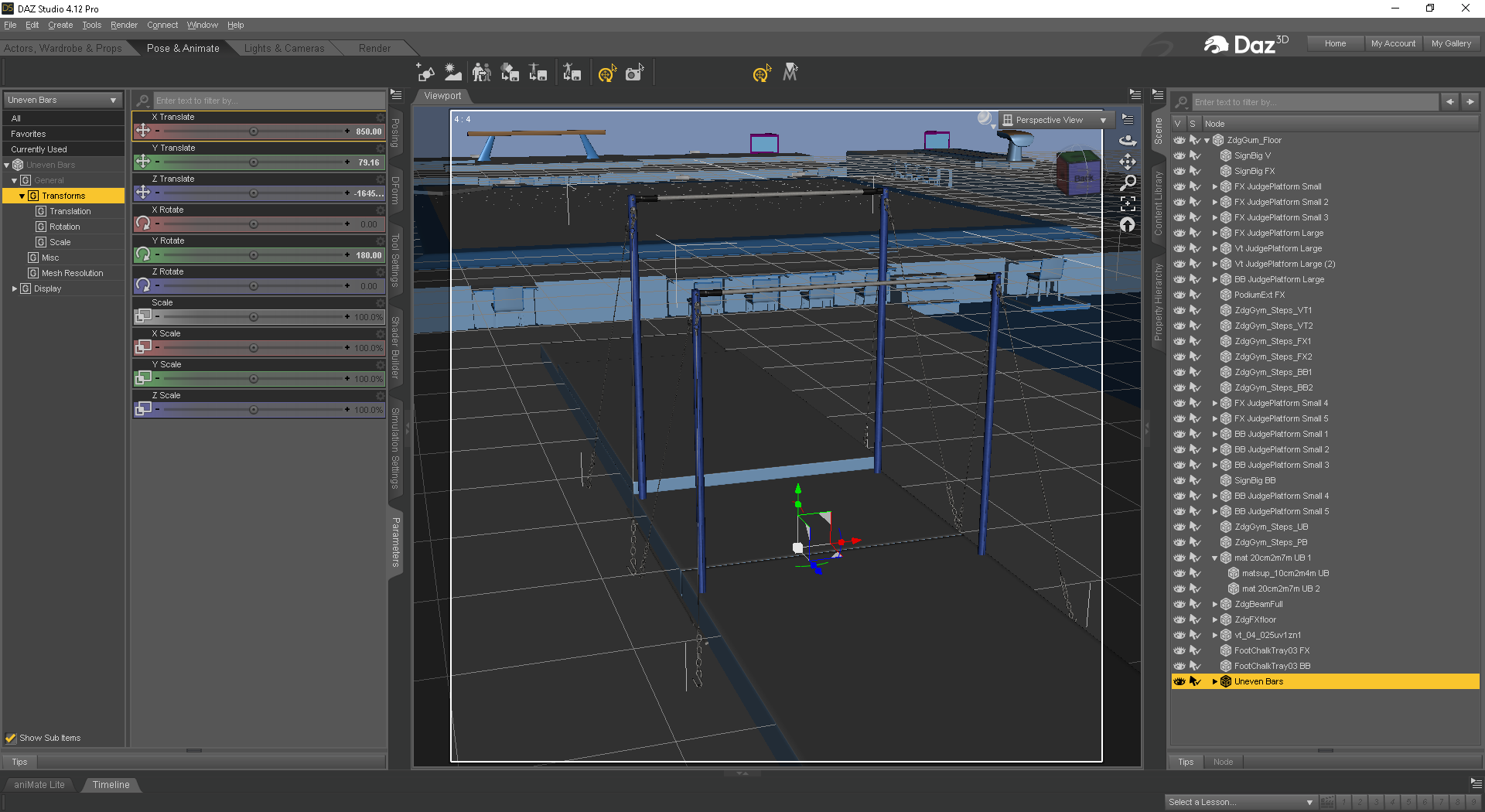Click the posed figure with disk save icon
Screen dimensions: 1485x812
point(572,73)
